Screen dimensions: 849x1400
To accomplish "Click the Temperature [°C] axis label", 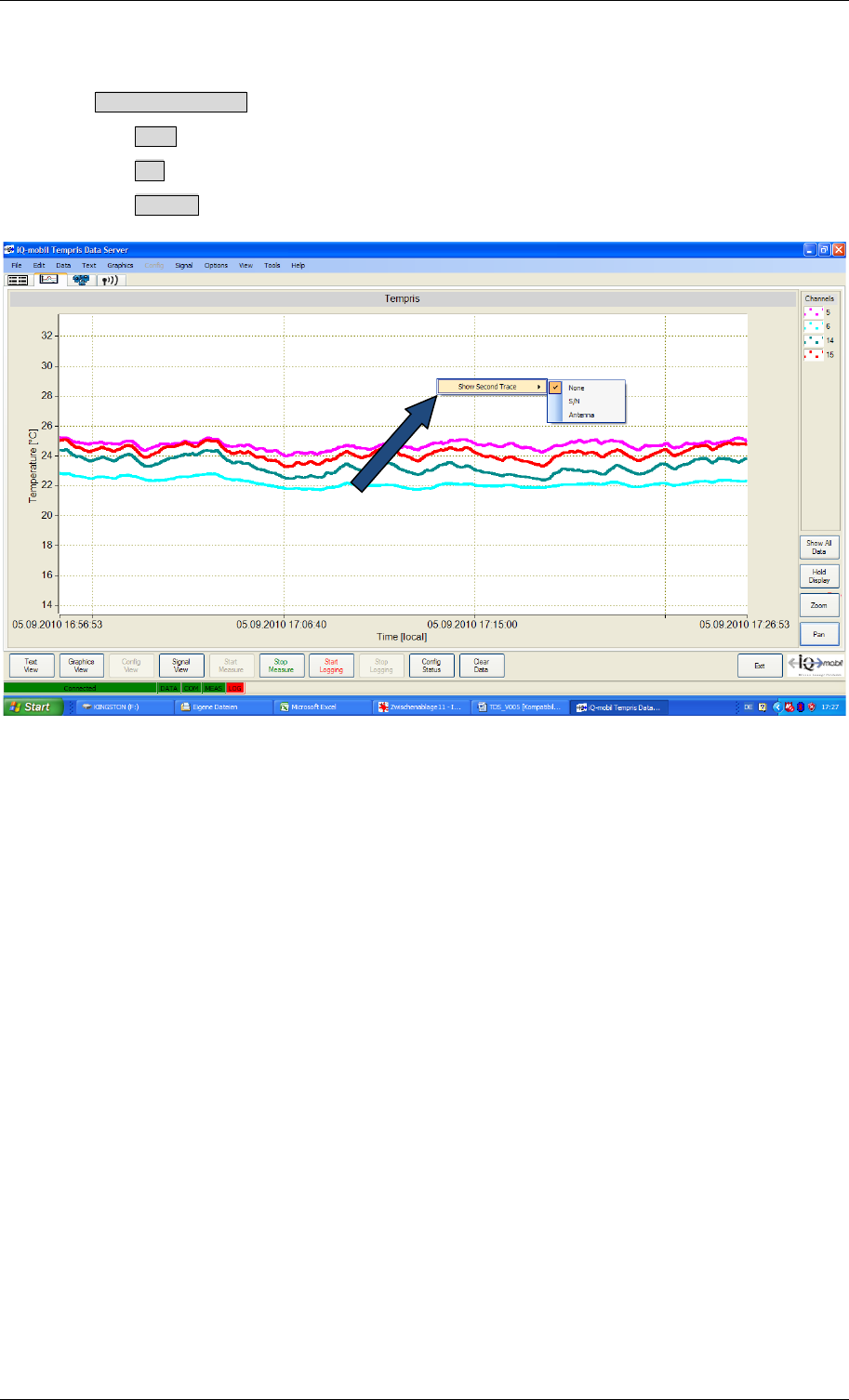I will [33, 465].
